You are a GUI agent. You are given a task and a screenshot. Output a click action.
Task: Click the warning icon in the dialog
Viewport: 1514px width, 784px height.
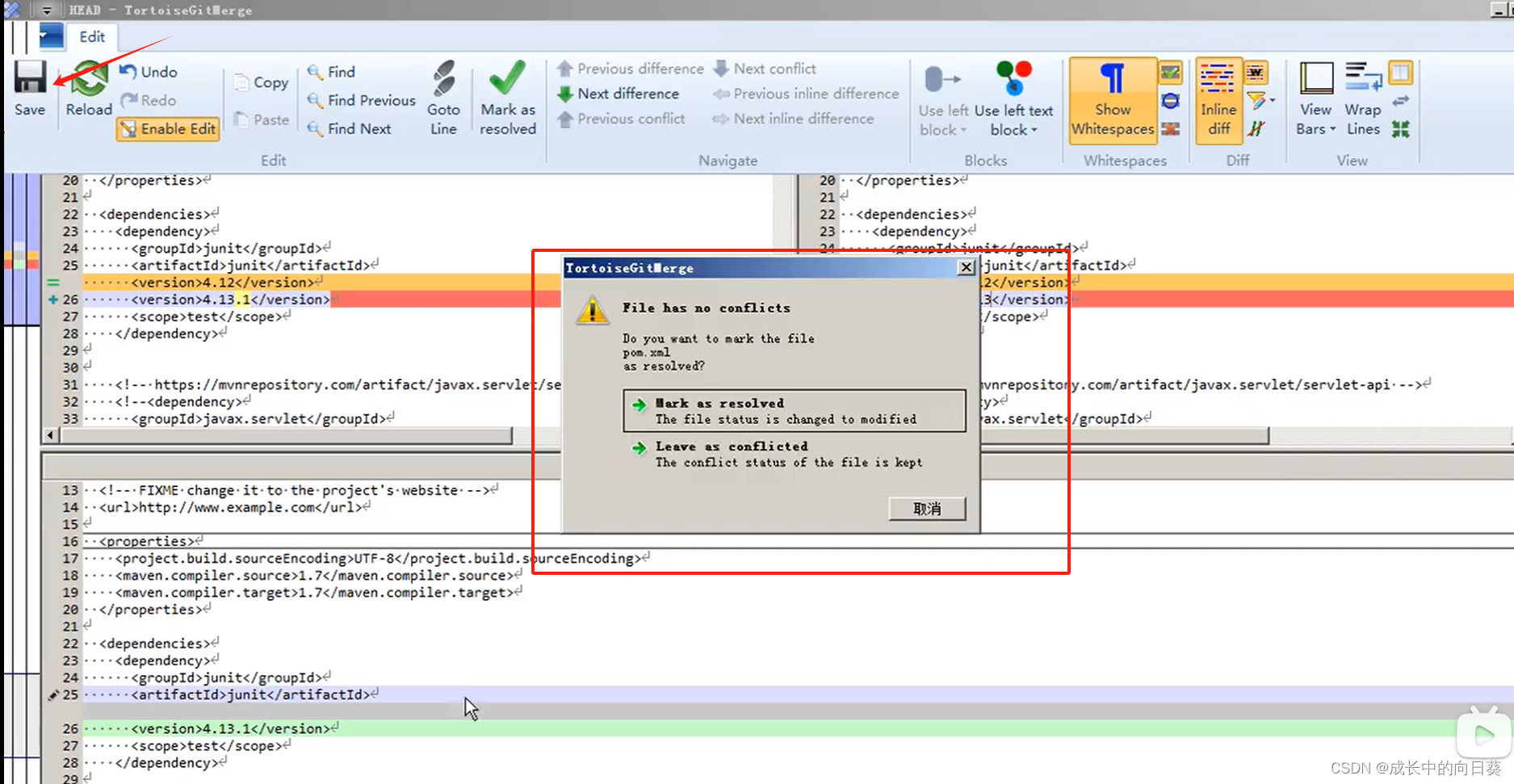click(x=593, y=310)
